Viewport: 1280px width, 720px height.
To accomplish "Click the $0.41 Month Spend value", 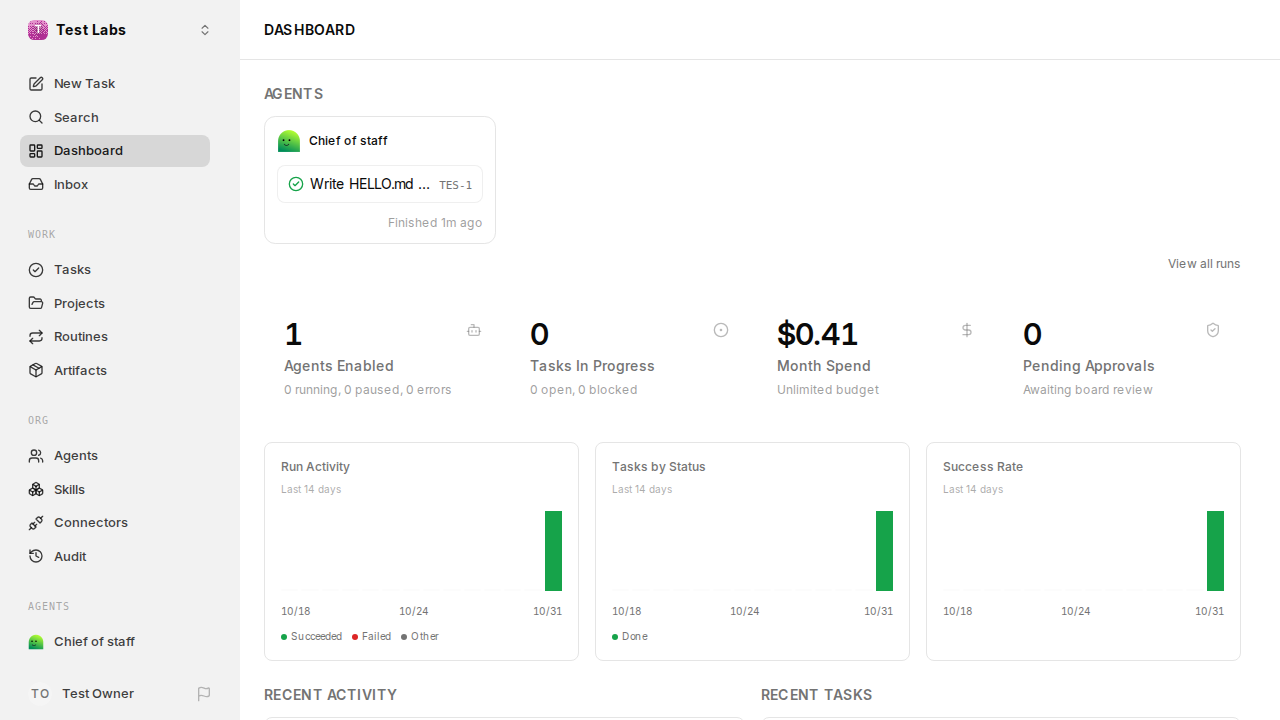I will point(817,334).
